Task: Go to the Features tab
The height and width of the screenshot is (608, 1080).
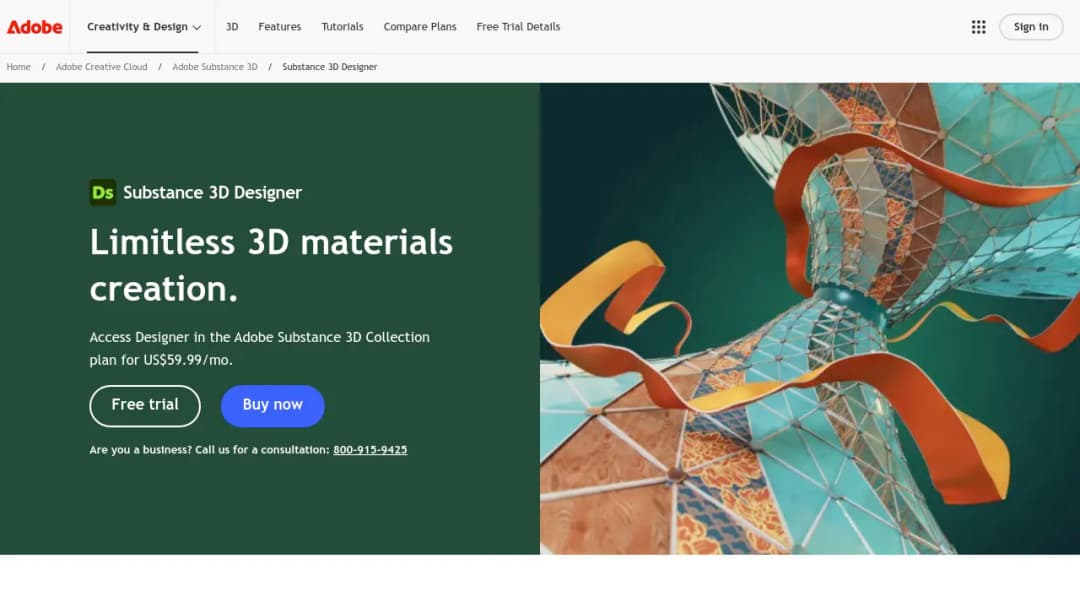Action: coord(280,27)
